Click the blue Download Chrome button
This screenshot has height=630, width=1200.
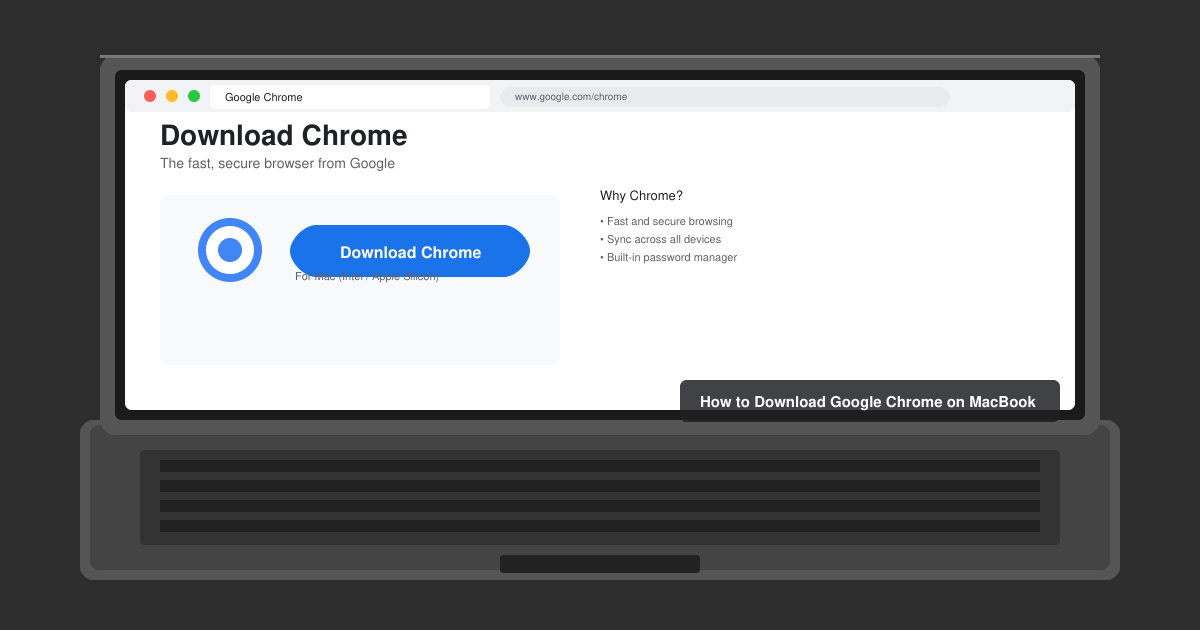coord(410,251)
